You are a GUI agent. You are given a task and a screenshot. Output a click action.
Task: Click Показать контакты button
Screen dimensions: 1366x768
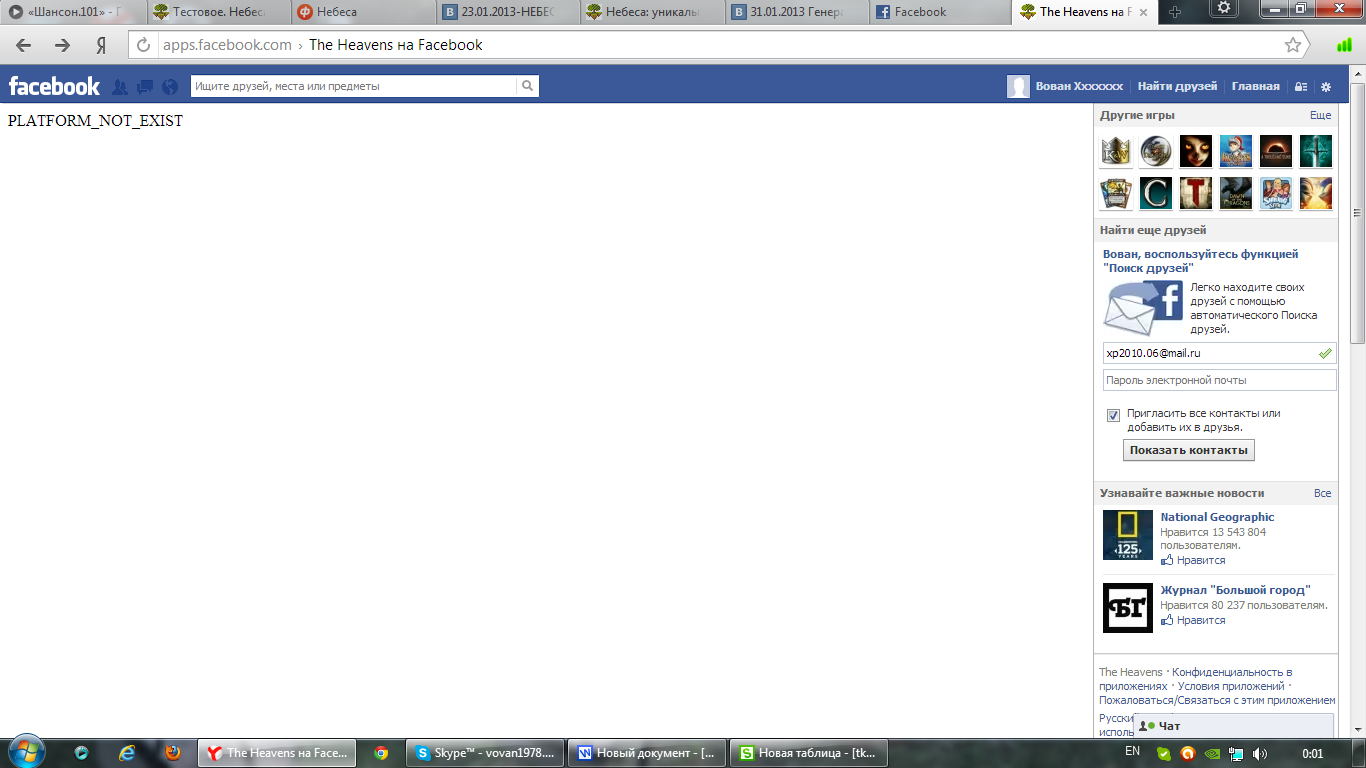point(1189,450)
